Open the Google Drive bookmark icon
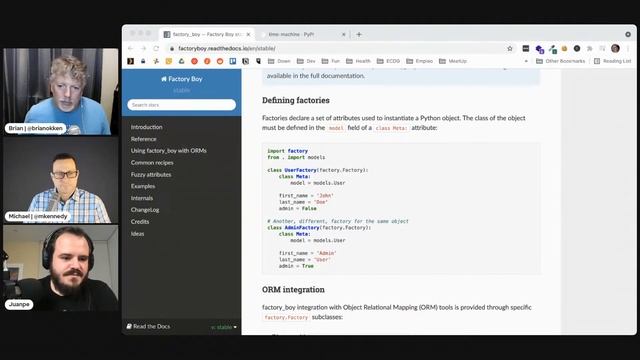 coord(181,61)
